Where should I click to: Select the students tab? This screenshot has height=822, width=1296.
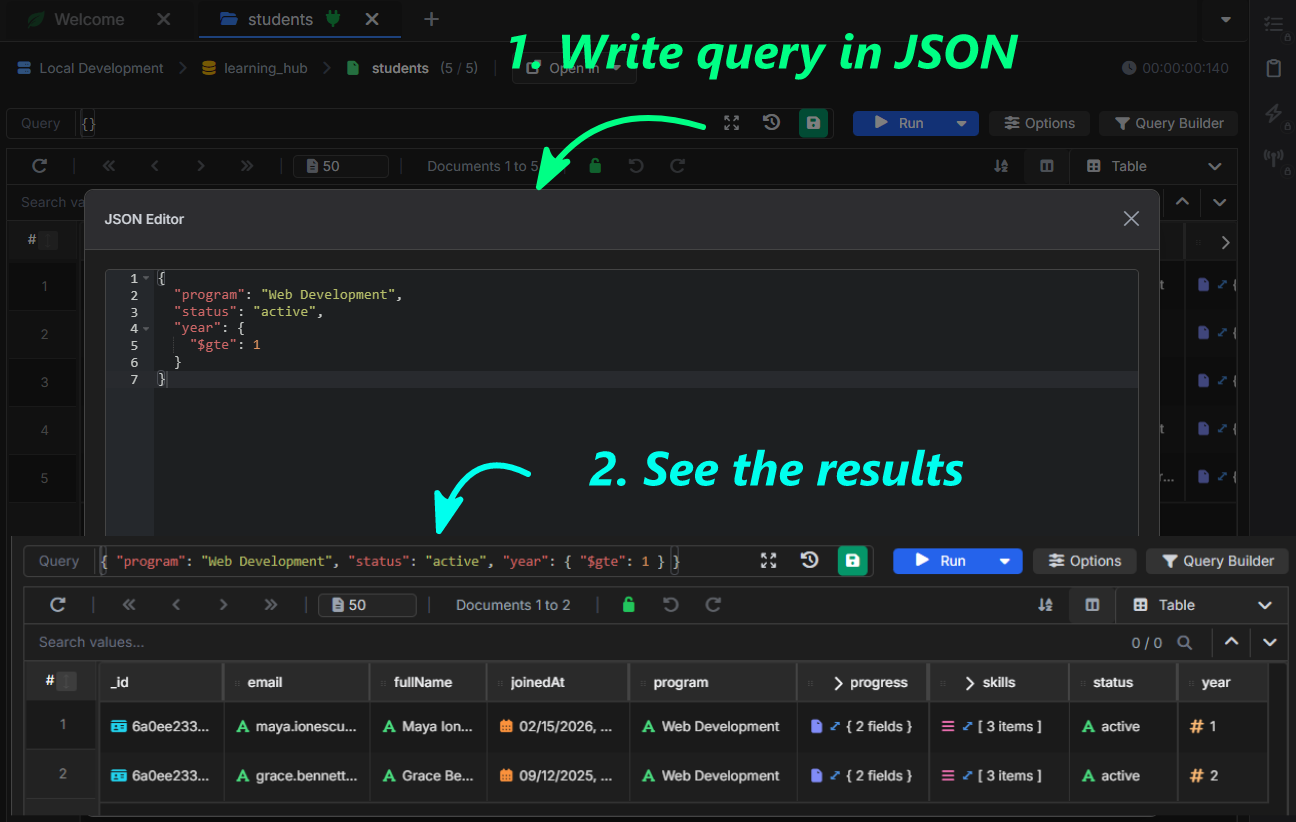280,19
